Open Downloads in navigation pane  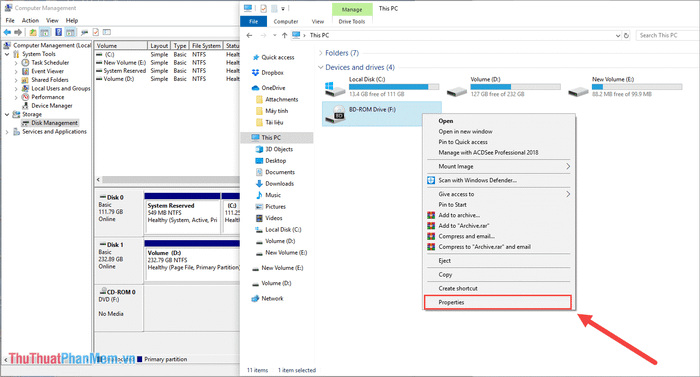pos(279,184)
